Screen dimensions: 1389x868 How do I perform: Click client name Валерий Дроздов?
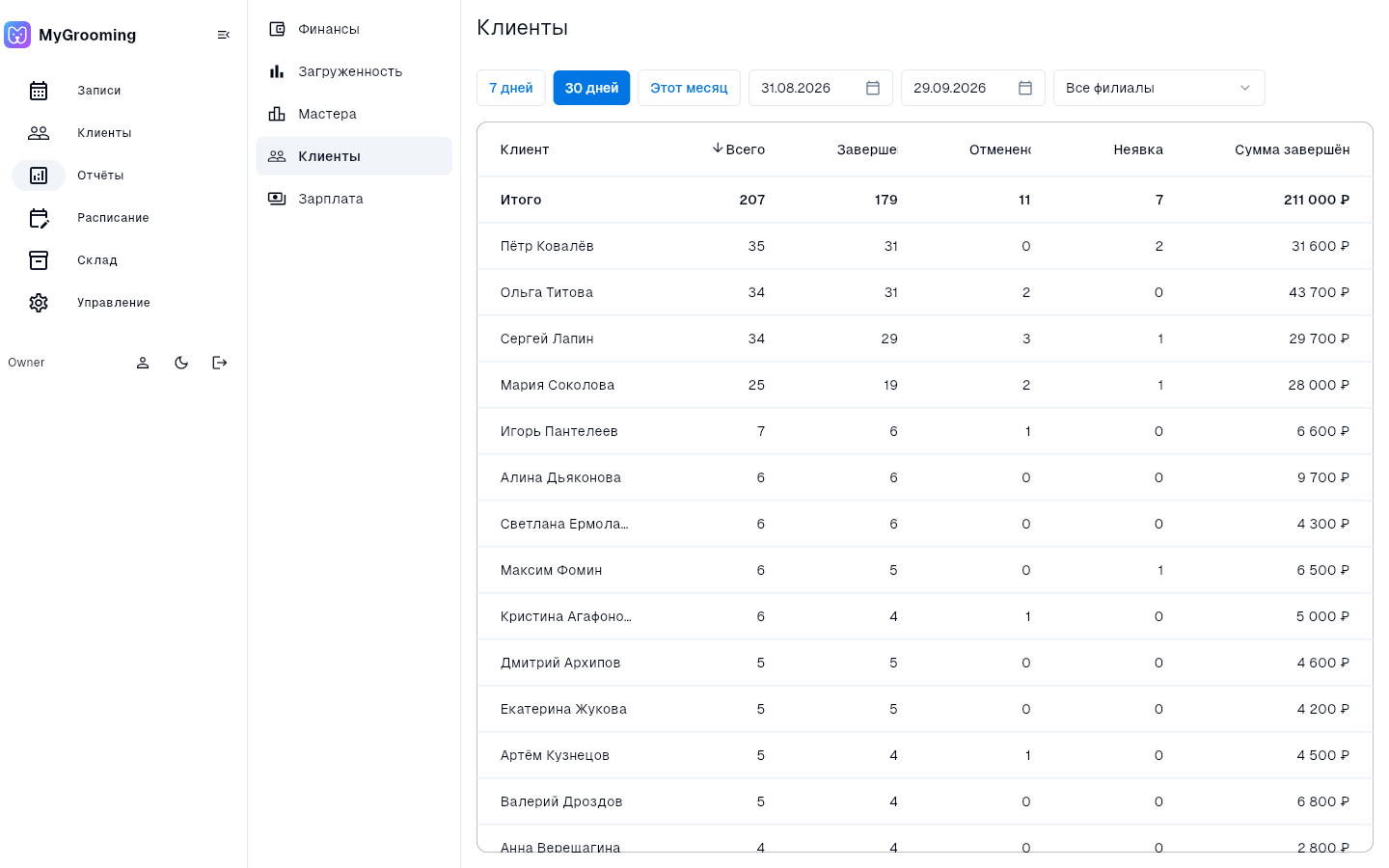(561, 801)
